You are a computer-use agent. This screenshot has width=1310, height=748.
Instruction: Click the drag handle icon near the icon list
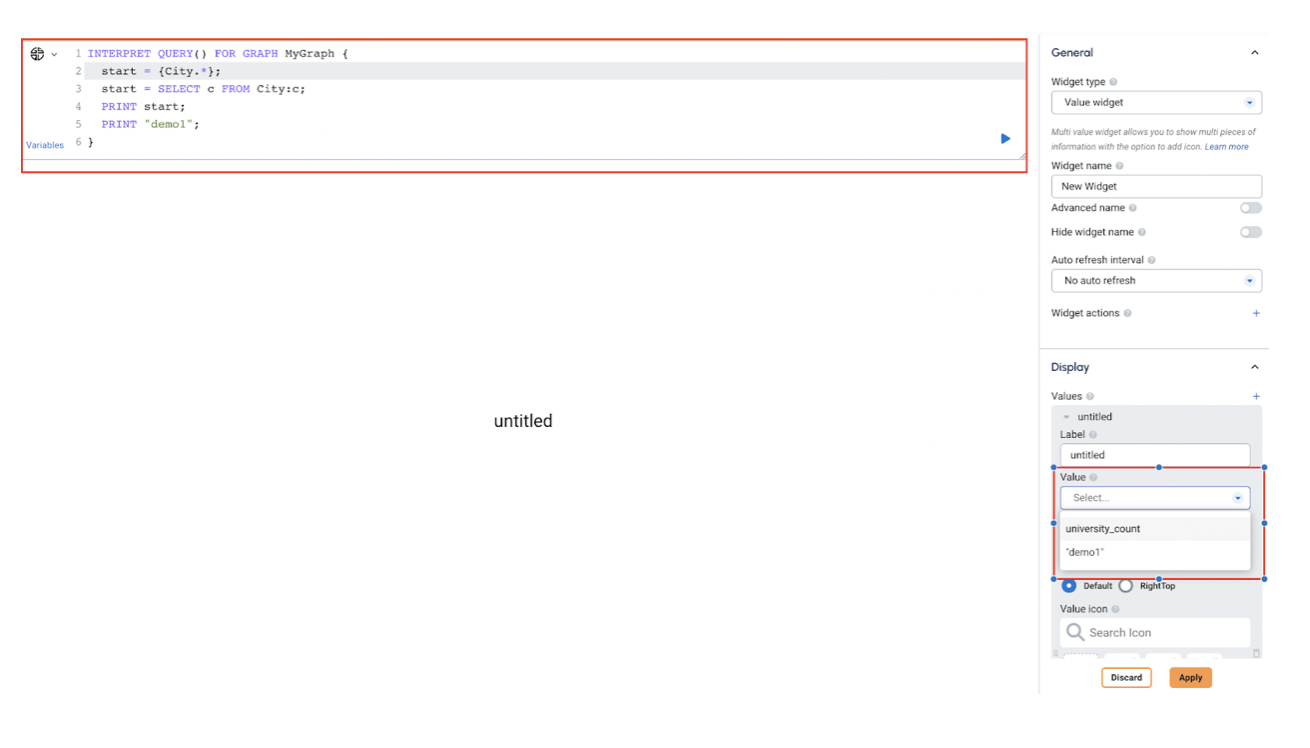click(1056, 653)
